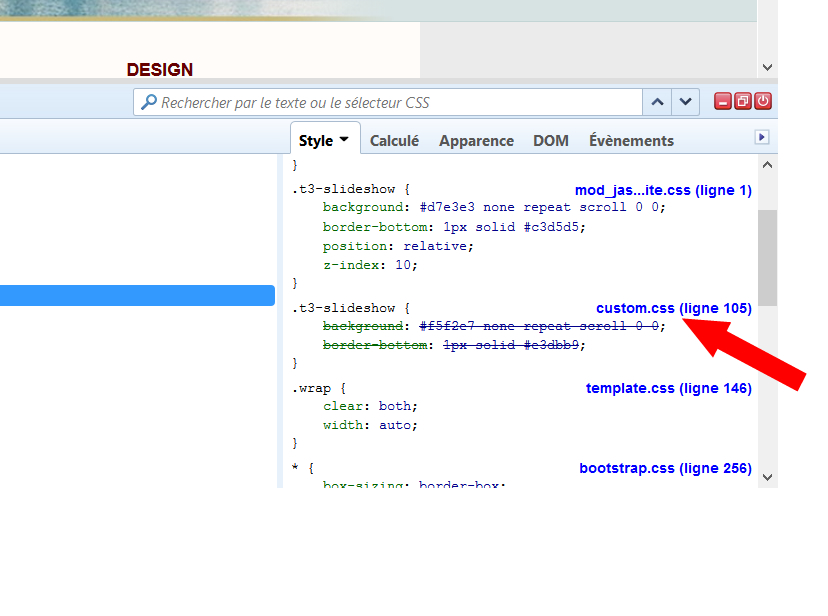Open template.css (ligne 146) source link
Image resolution: width=828 pixels, height=616 pixels.
tap(668, 388)
